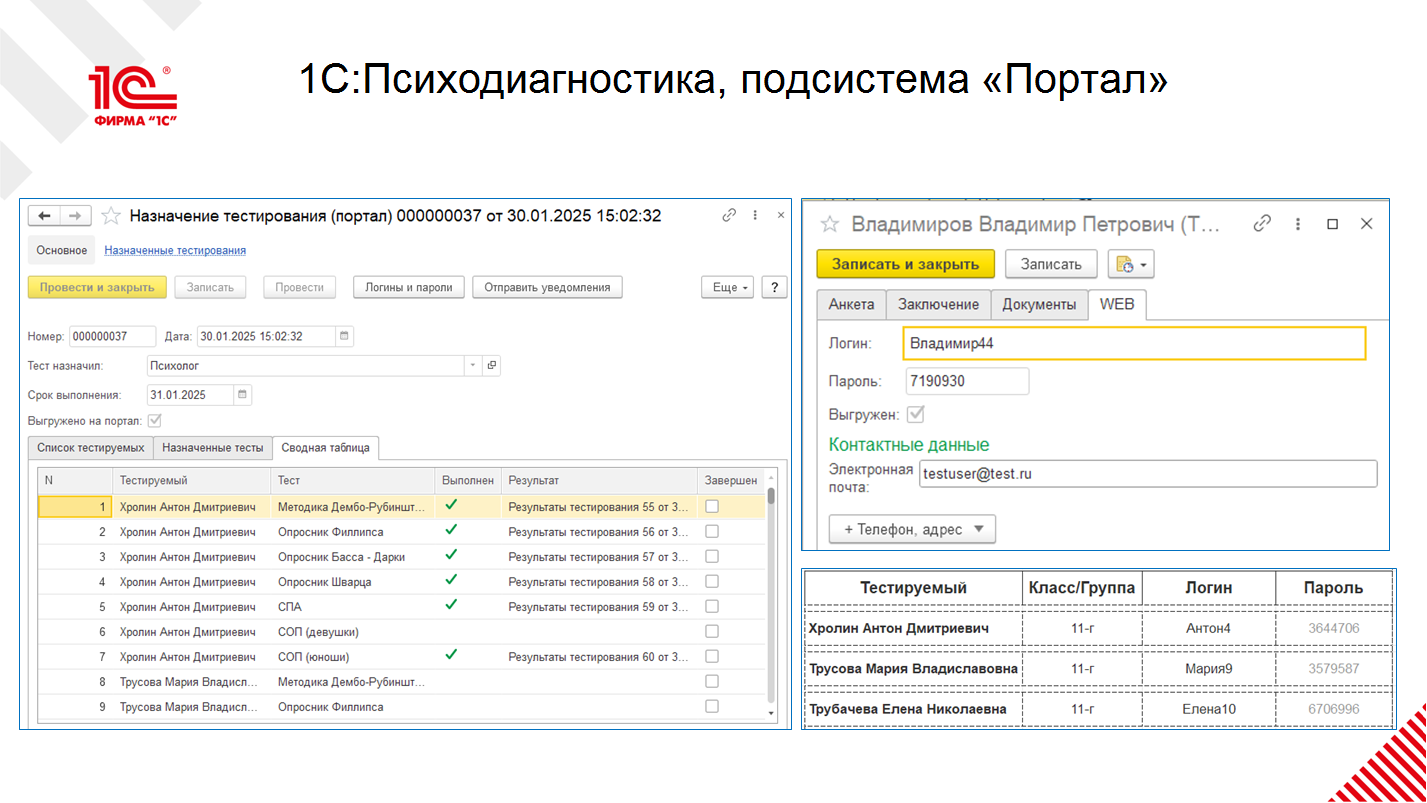Screen dimensions: 1427x803
Task: Go back with the left arrow button
Action: (44, 216)
